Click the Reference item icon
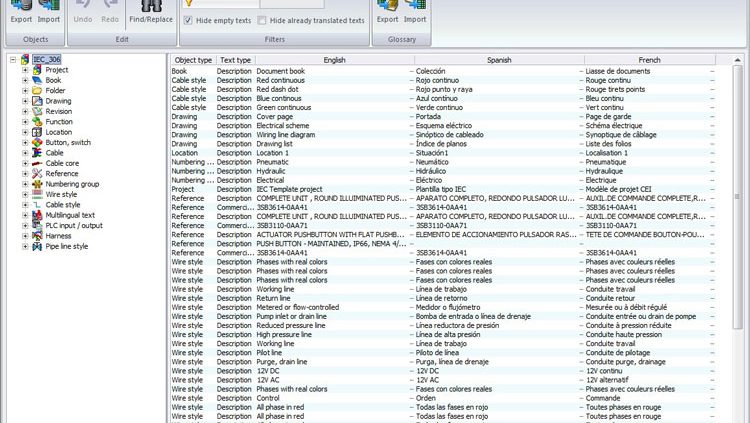The width and height of the screenshot is (750, 423). (37, 174)
